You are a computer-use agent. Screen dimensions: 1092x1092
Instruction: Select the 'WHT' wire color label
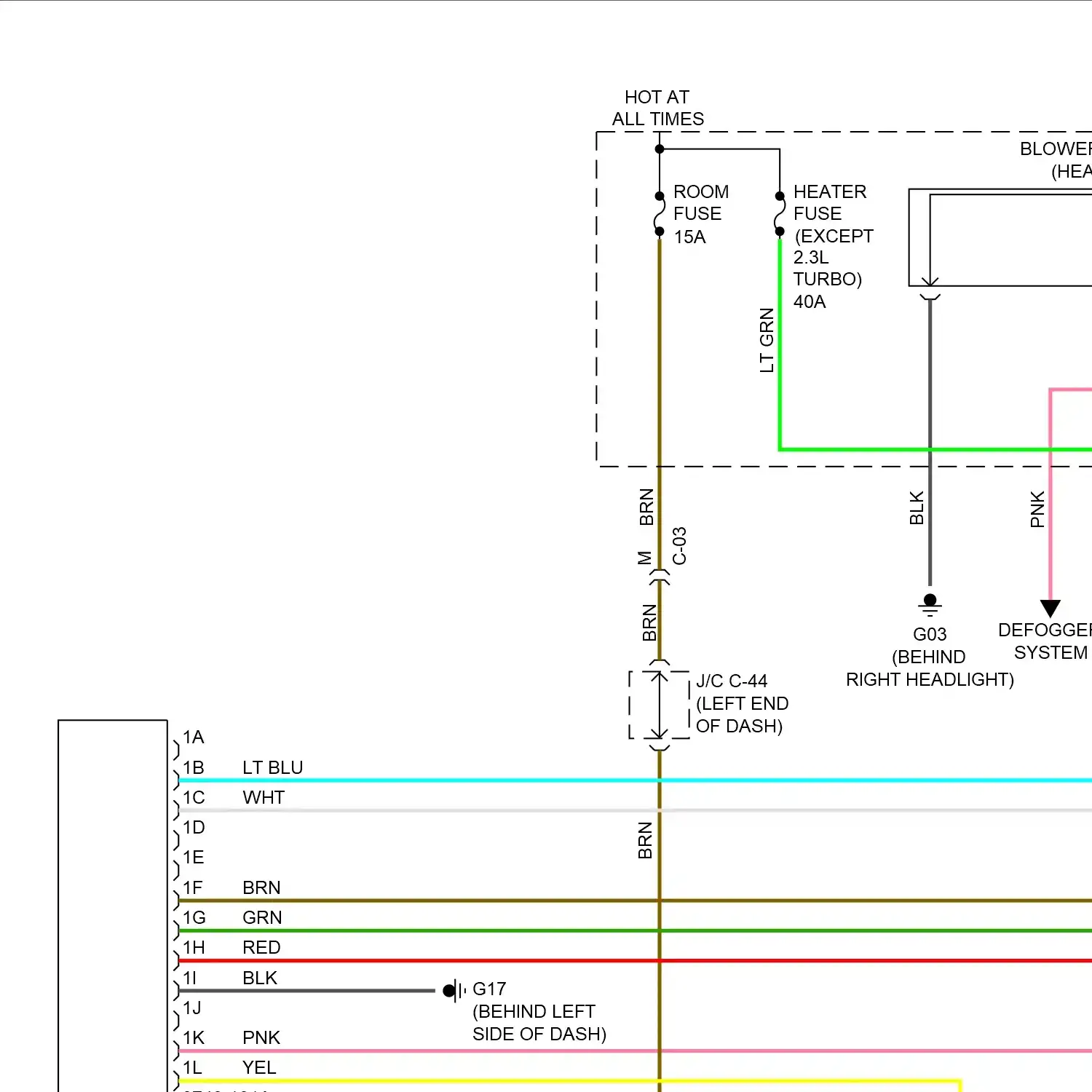coord(264,797)
